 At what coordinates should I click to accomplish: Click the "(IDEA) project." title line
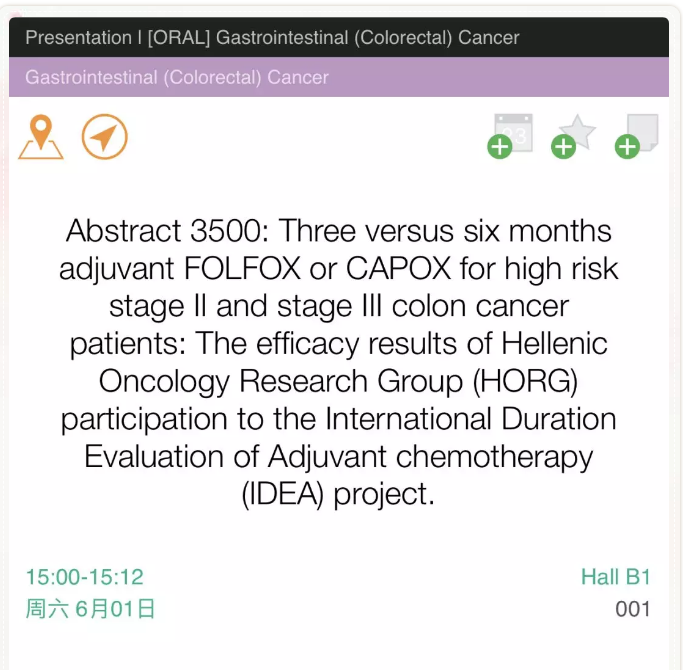(x=338, y=494)
